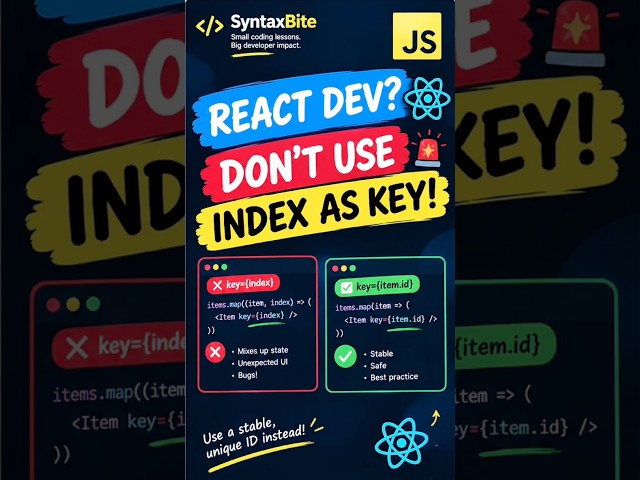This screenshot has width=640, height=480.
Task: Click the 'Big developer impact.' tagline
Action: pyautogui.click(x=266, y=45)
